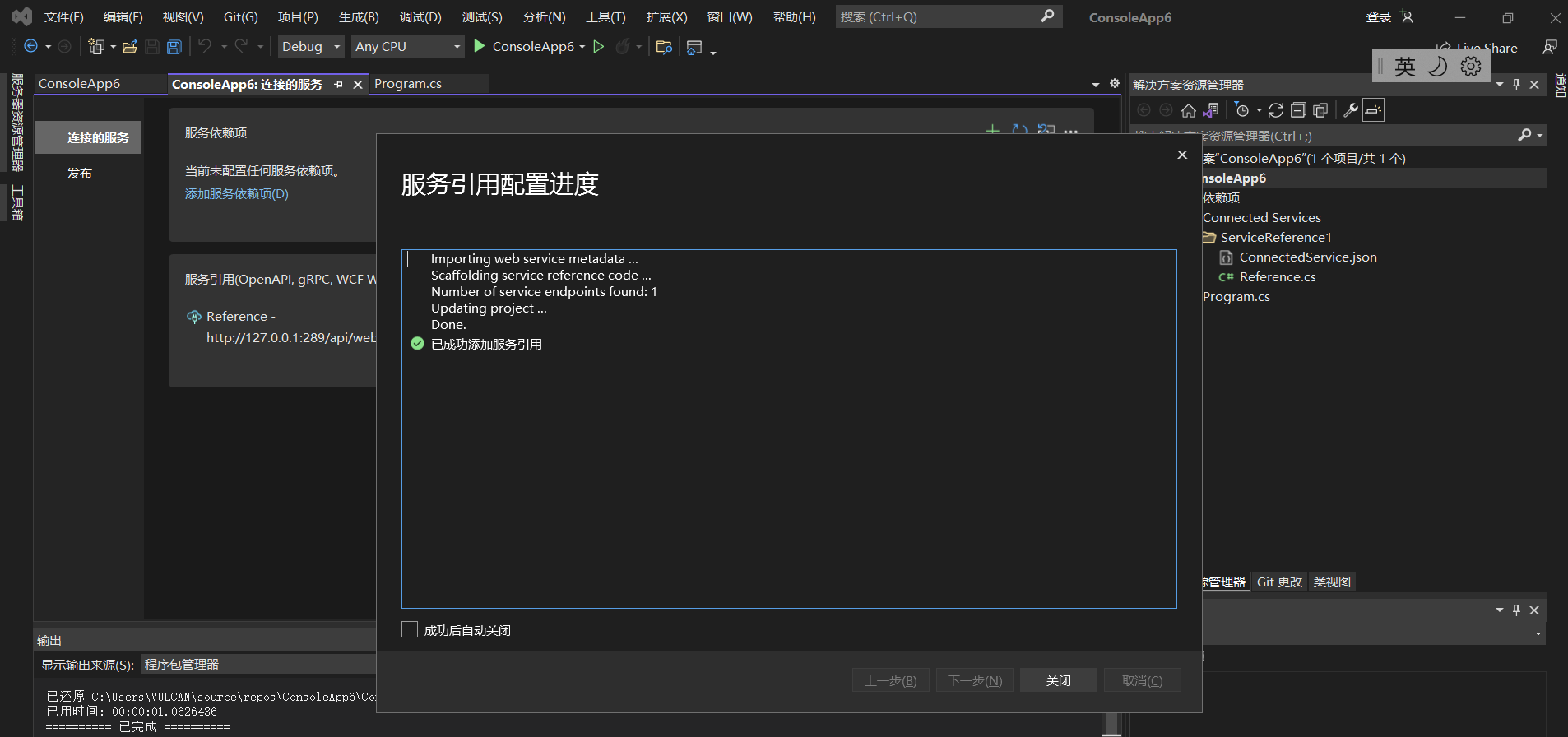Switch to 类视图 panel tab
Screen dimensions: 1568x737
(1332, 582)
